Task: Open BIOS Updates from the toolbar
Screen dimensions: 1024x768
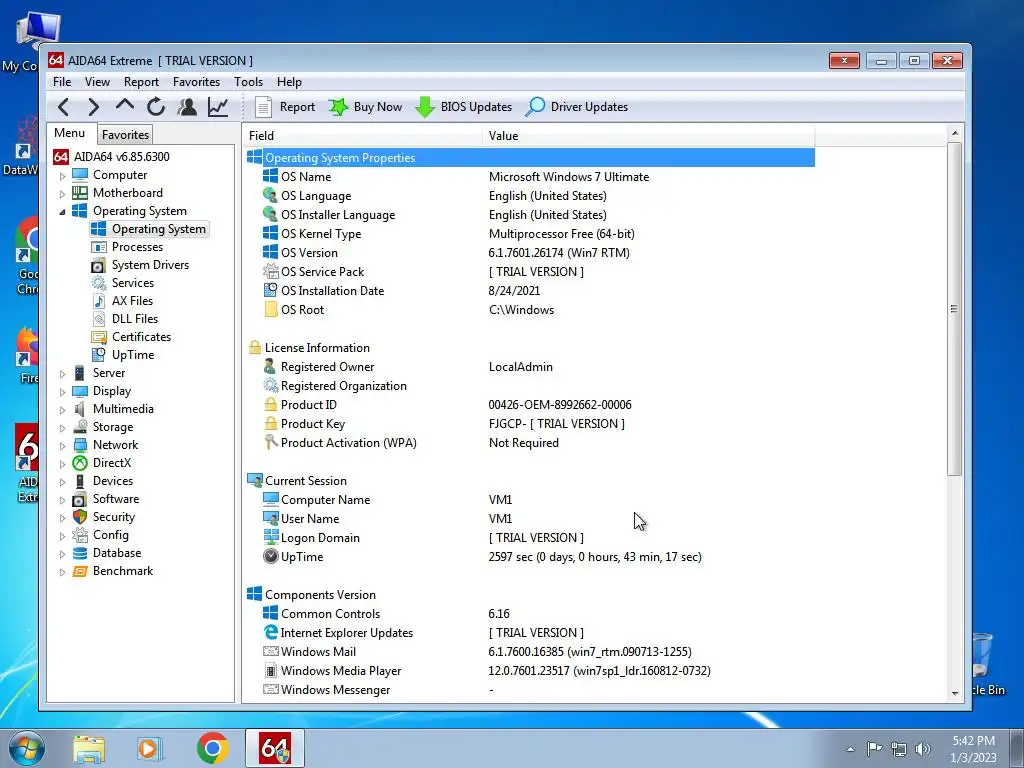Action: (x=464, y=106)
